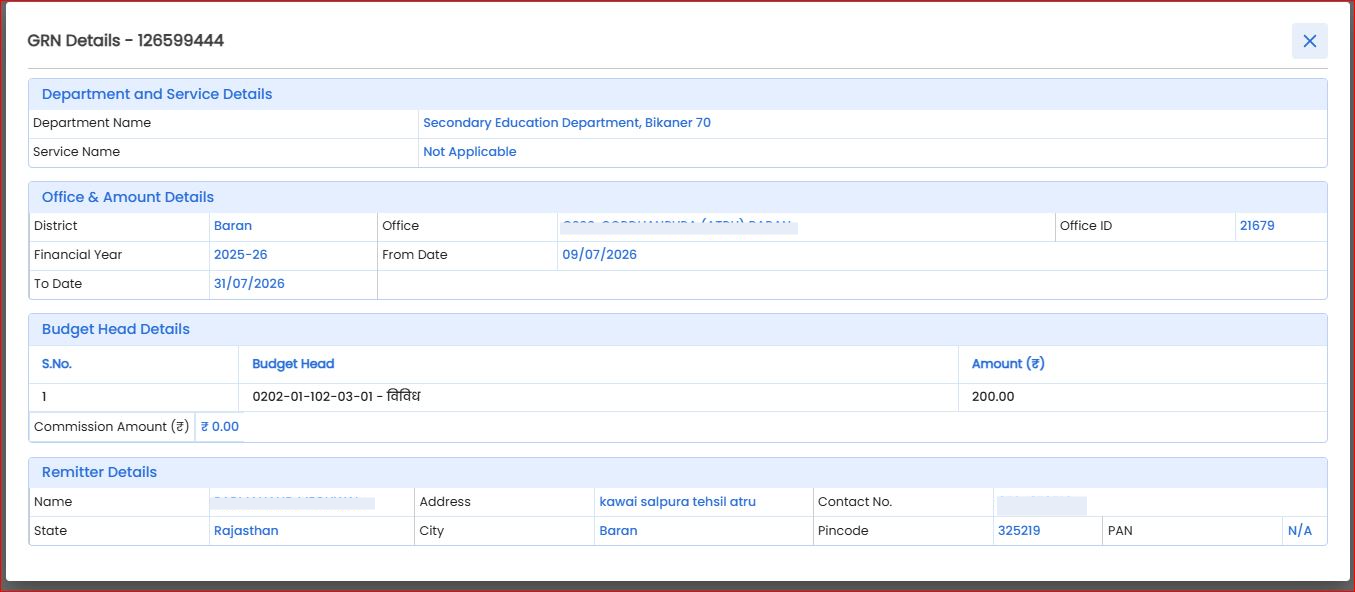The image size is (1355, 592).
Task: Select the Not Applicable service value
Action: coord(470,152)
